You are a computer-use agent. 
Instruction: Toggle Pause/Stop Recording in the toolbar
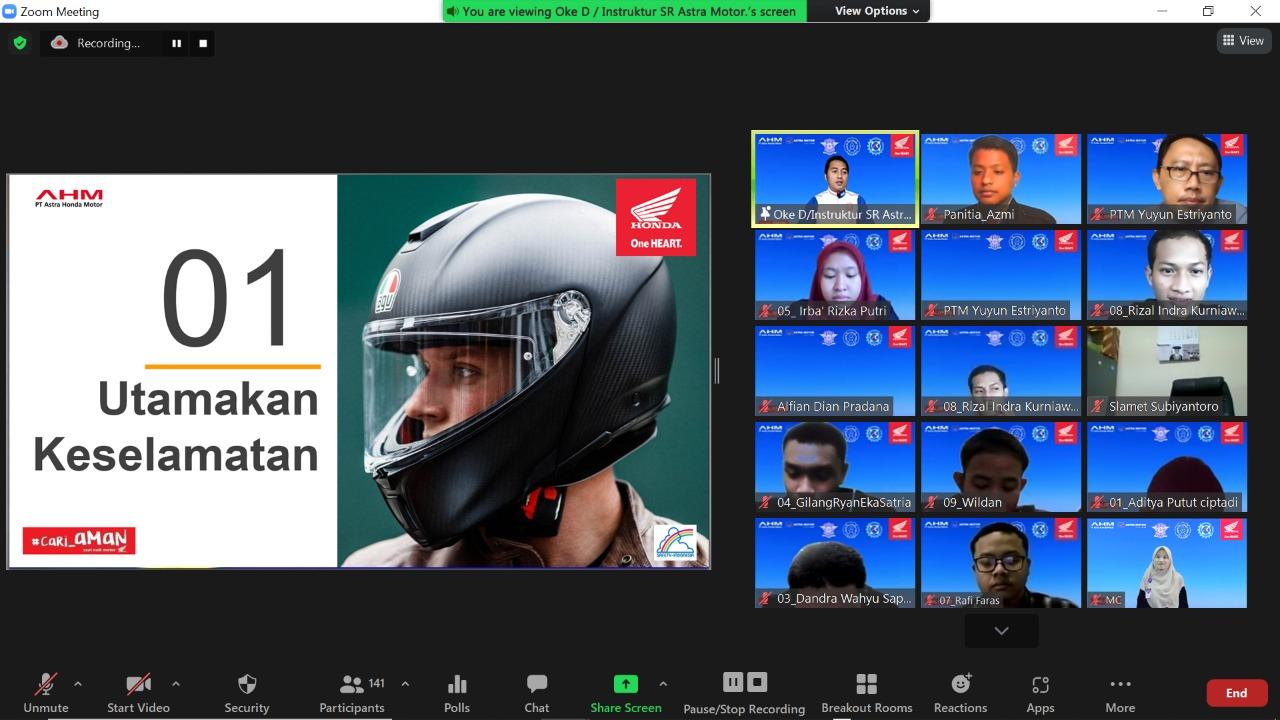point(744,692)
